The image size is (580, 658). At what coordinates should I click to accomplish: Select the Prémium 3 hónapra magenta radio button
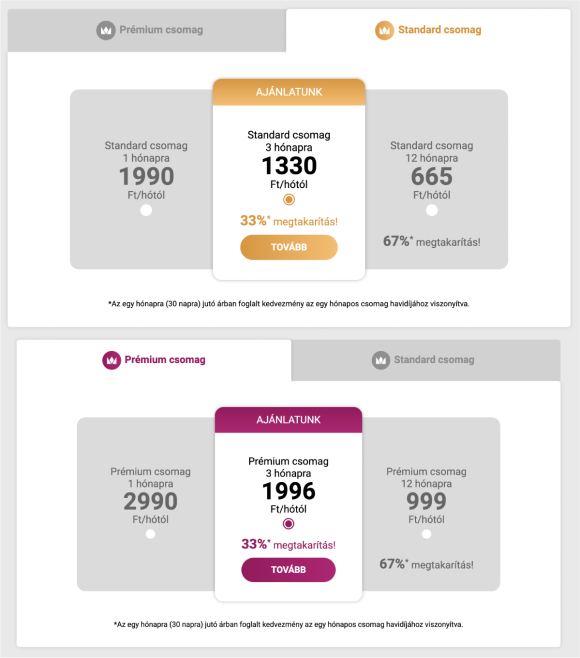[x=288, y=524]
